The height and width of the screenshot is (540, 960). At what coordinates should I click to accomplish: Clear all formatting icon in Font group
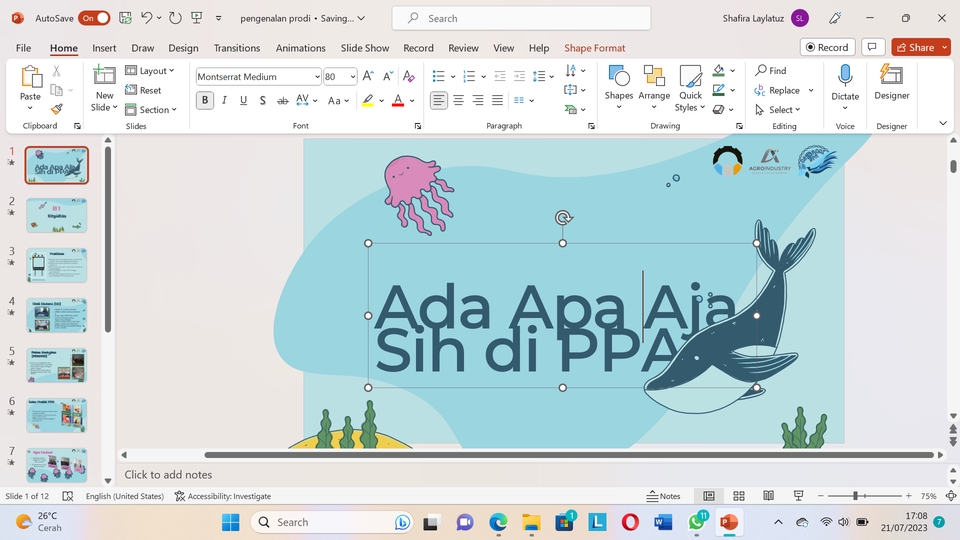(x=408, y=76)
